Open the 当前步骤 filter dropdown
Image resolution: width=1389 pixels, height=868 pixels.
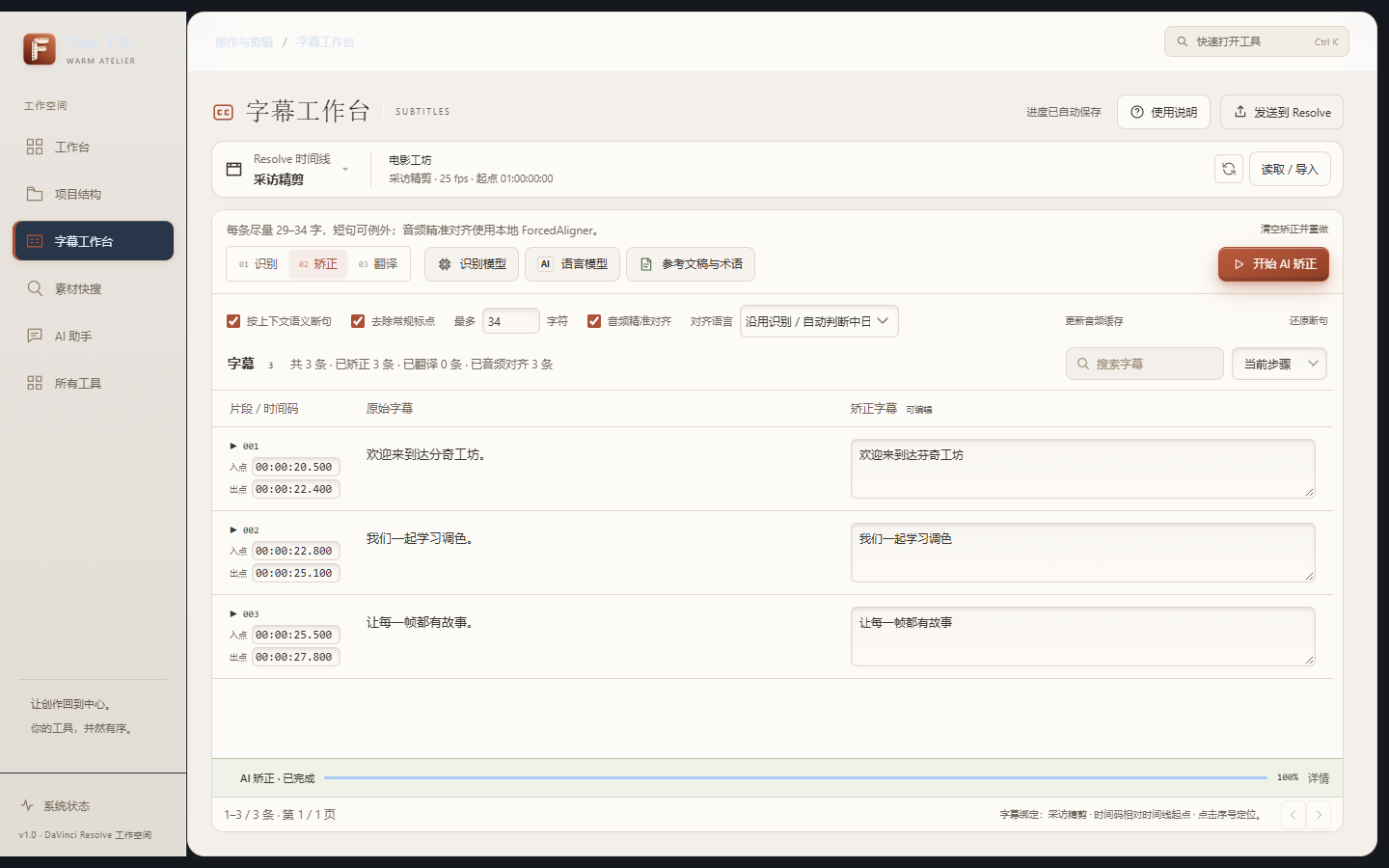pyautogui.click(x=1279, y=364)
